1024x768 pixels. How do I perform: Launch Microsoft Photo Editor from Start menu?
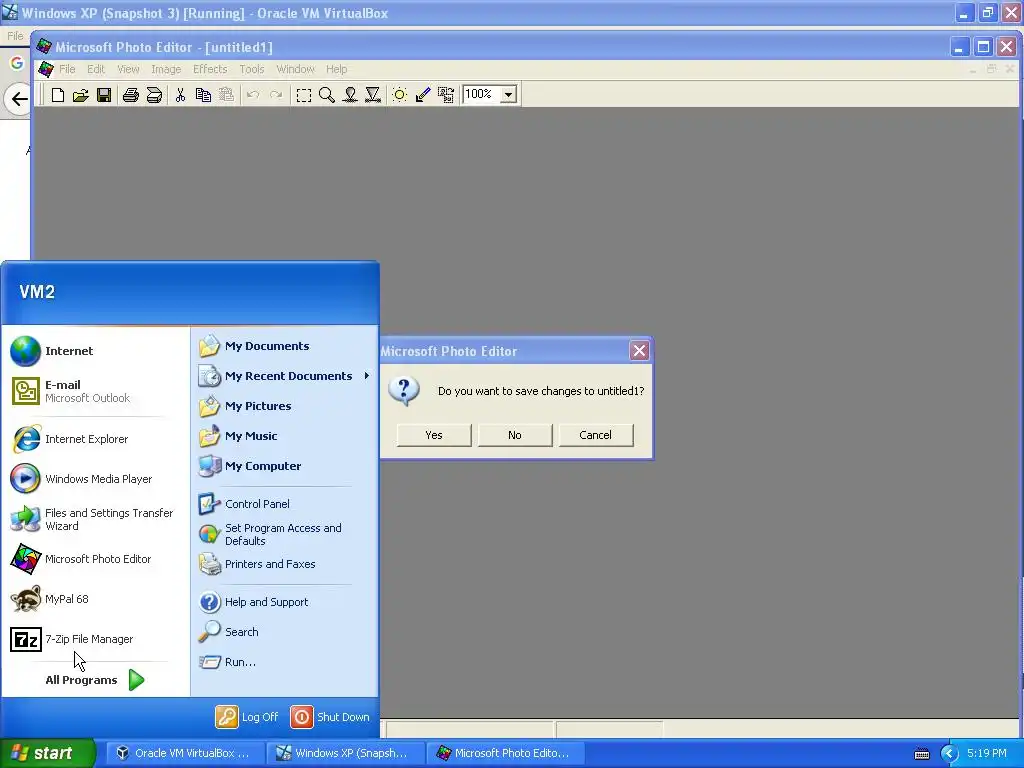(96, 559)
